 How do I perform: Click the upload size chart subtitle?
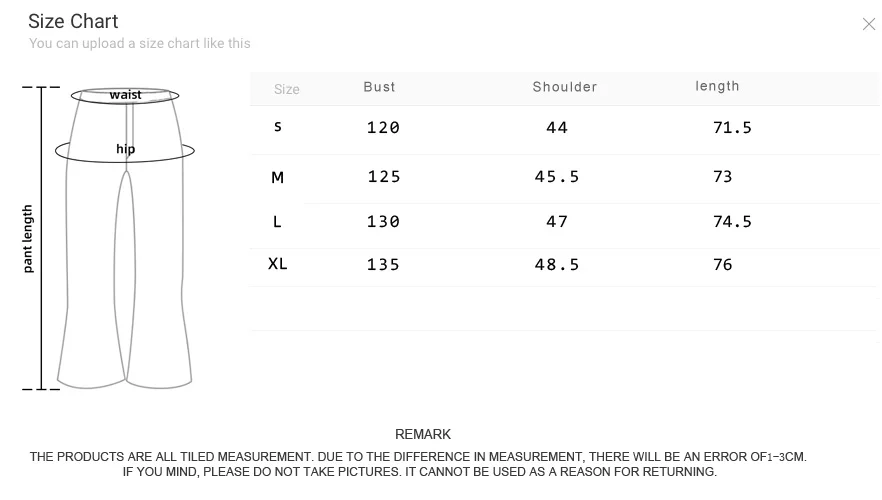[x=140, y=43]
